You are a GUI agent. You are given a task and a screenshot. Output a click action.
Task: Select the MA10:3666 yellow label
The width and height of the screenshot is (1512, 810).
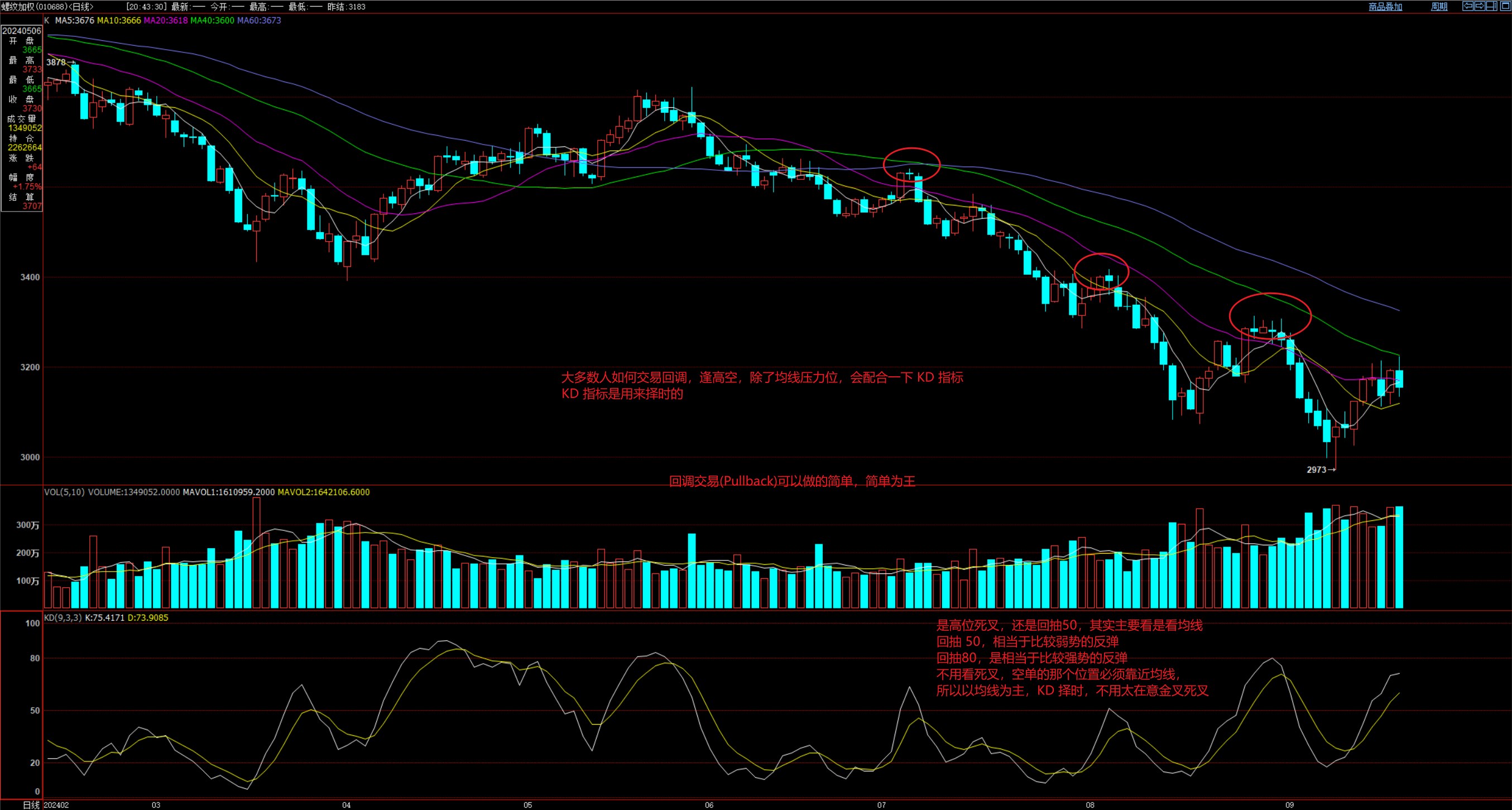coord(118,21)
